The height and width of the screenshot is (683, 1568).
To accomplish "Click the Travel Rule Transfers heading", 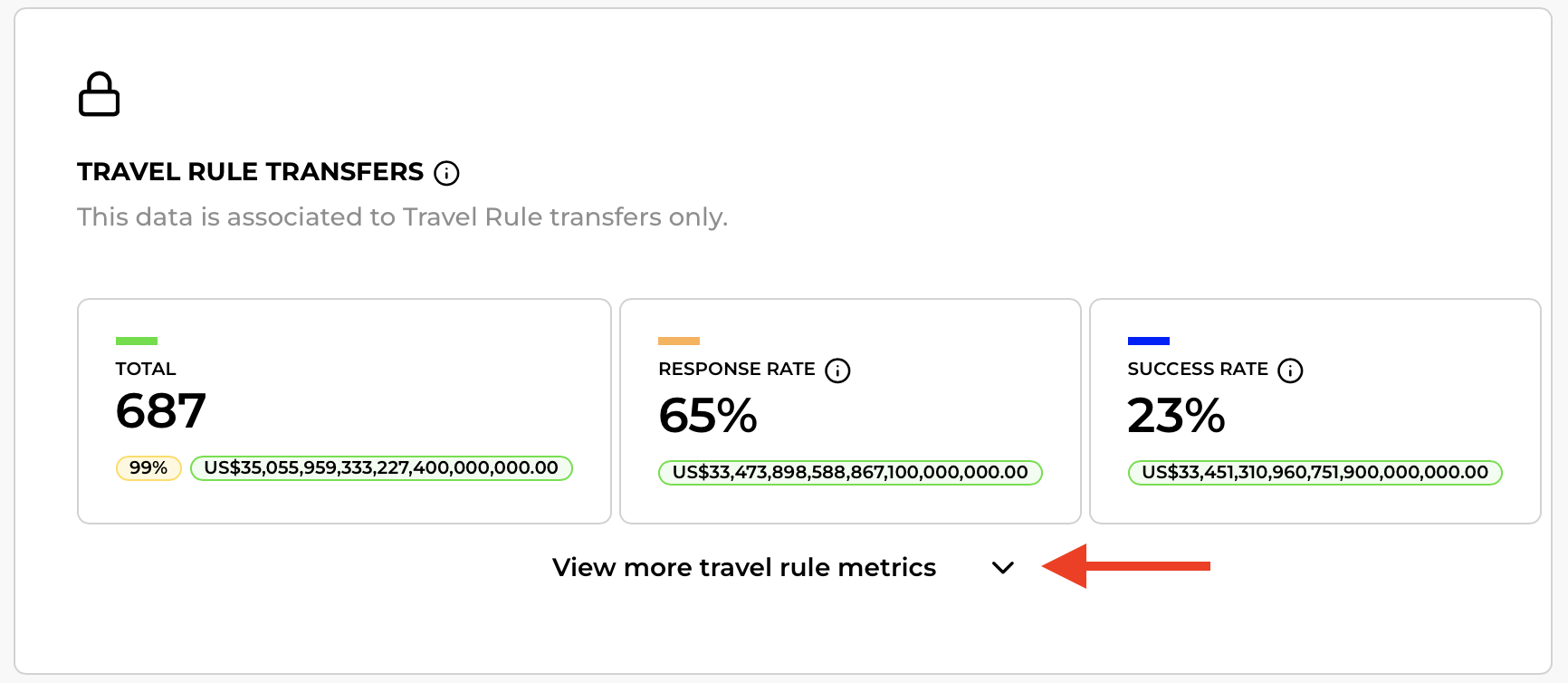I will [x=250, y=172].
